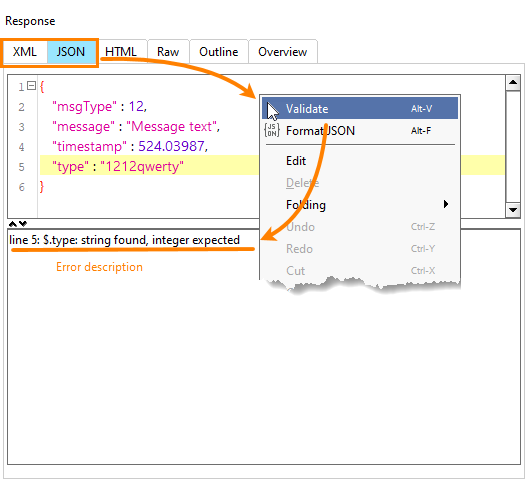Click the highlighted "type" : "1212qwerty" line
The image size is (529, 479).
(118, 166)
